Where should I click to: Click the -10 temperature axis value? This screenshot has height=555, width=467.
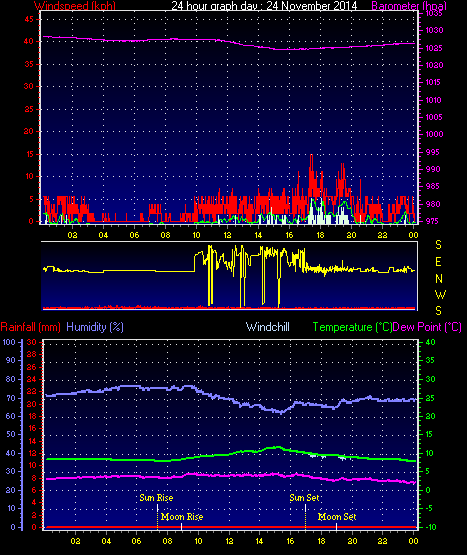pyautogui.click(x=430, y=527)
